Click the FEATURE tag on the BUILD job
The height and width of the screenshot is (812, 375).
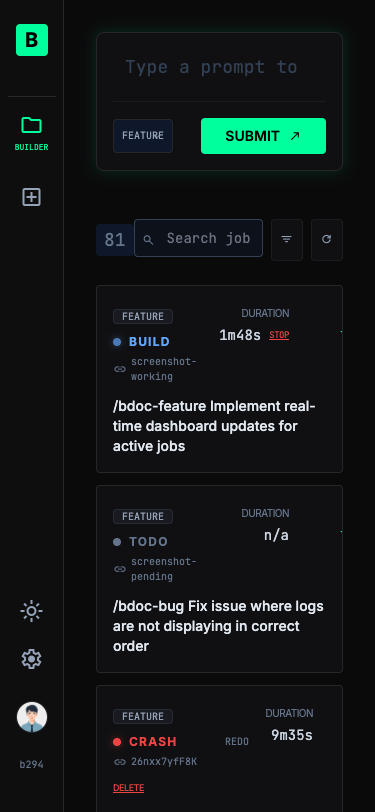click(143, 316)
